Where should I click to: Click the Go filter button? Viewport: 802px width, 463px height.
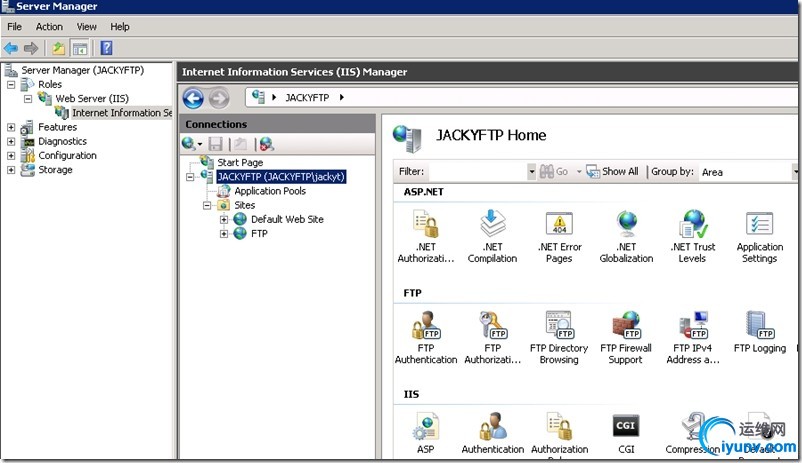coord(554,171)
